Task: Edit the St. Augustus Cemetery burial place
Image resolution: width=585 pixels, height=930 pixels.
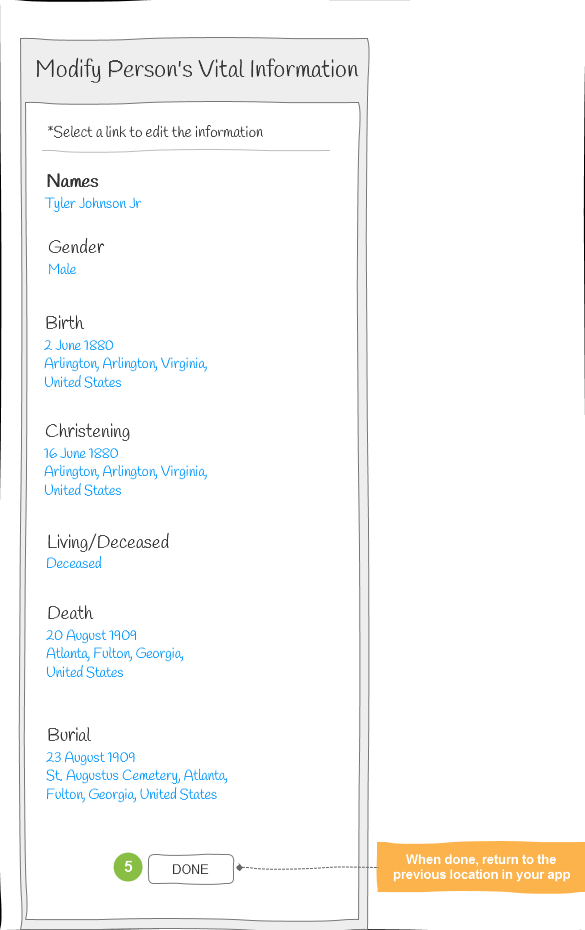Action: pos(137,785)
